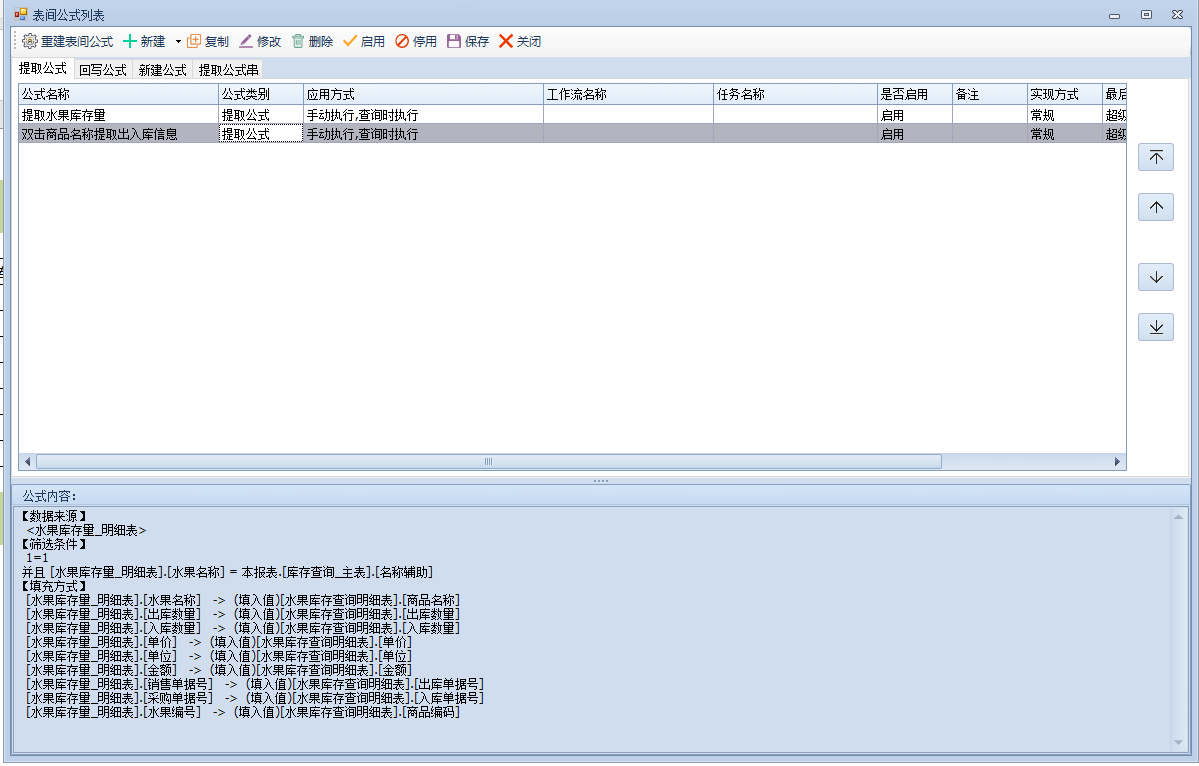Move selected formula up one row
Image resolution: width=1199 pixels, height=766 pixels.
[1156, 207]
